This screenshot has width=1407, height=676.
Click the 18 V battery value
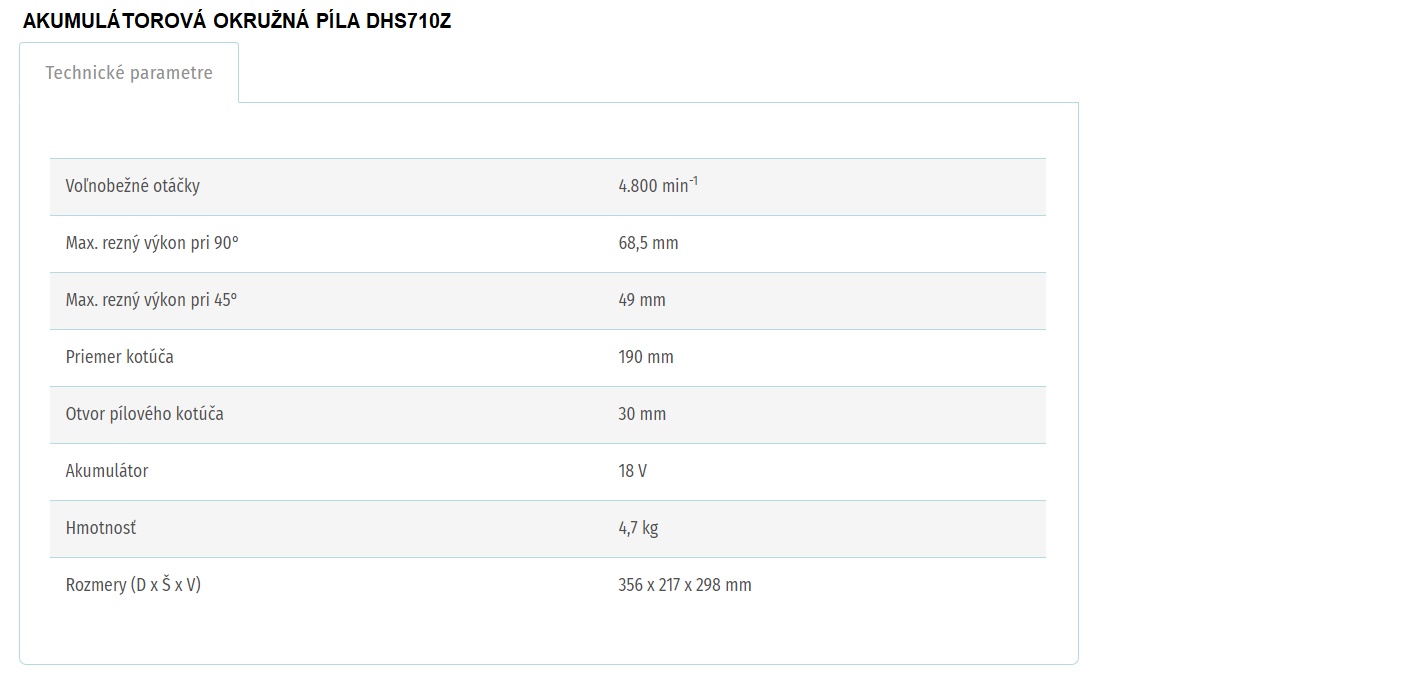tap(633, 471)
